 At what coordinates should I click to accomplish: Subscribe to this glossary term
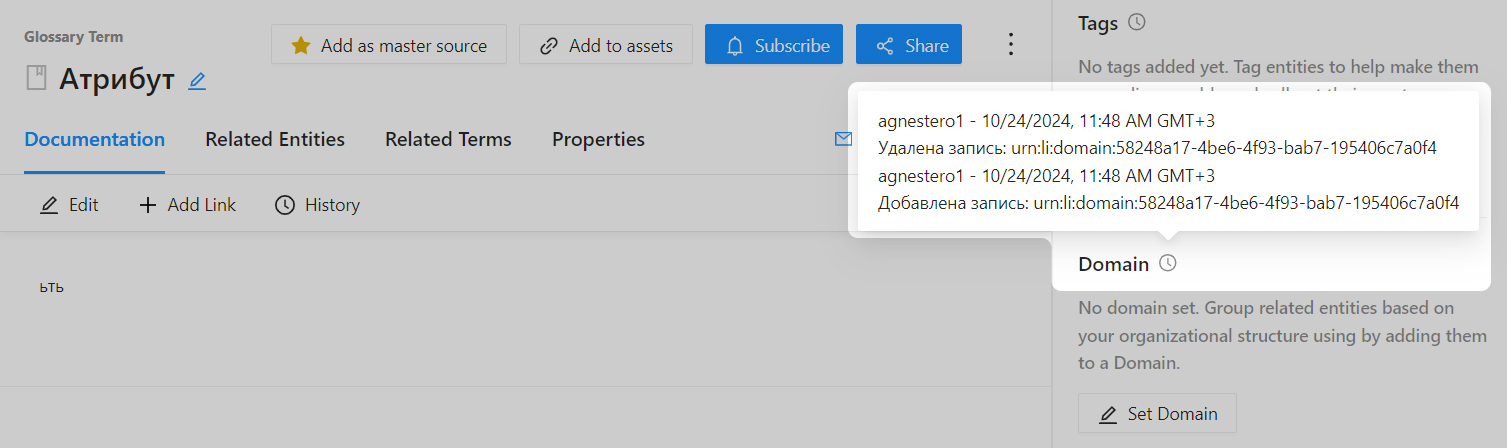point(774,45)
